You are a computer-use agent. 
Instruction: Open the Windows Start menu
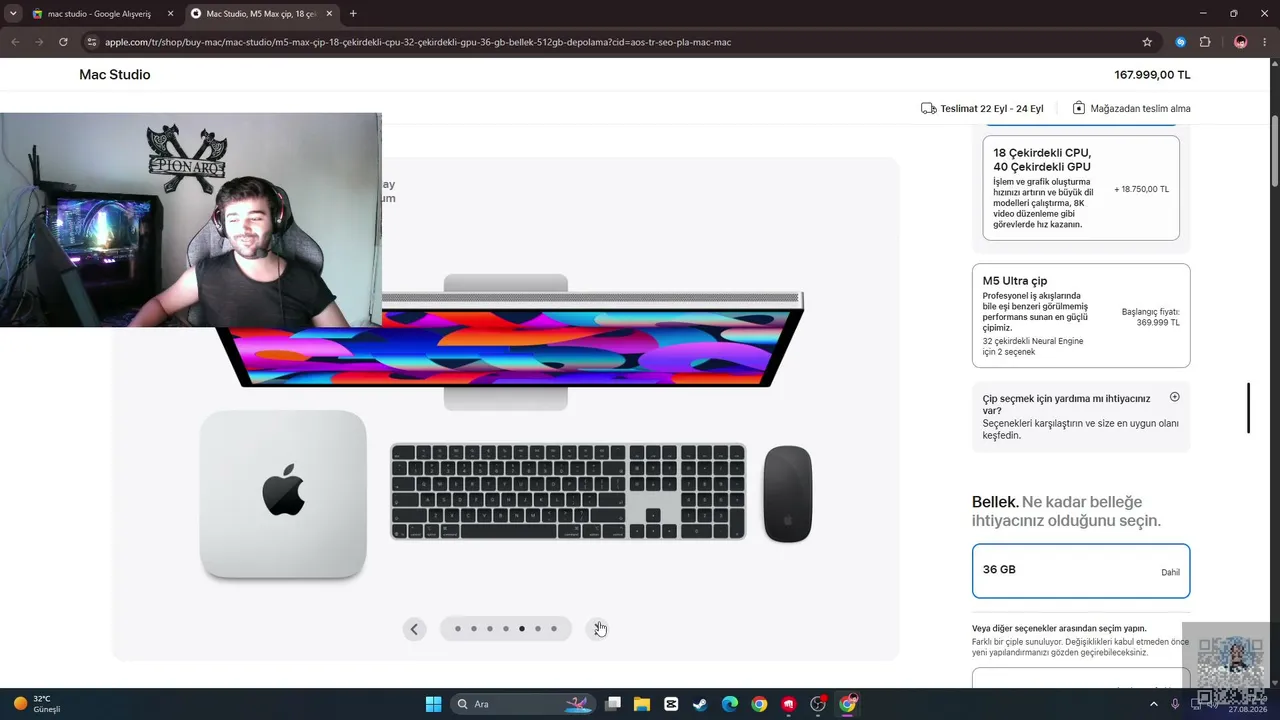433,704
